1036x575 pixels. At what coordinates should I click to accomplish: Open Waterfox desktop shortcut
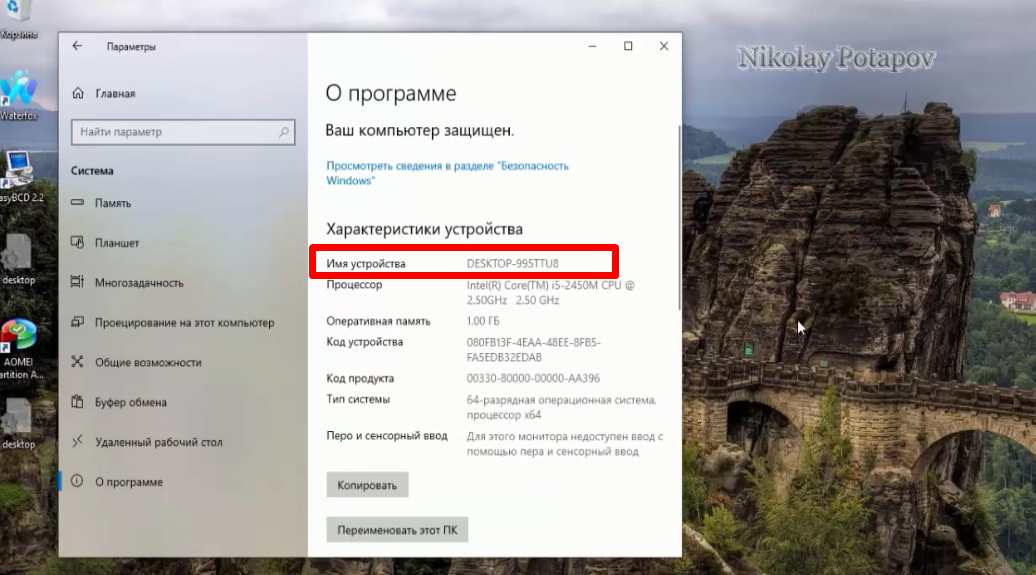click(18, 96)
